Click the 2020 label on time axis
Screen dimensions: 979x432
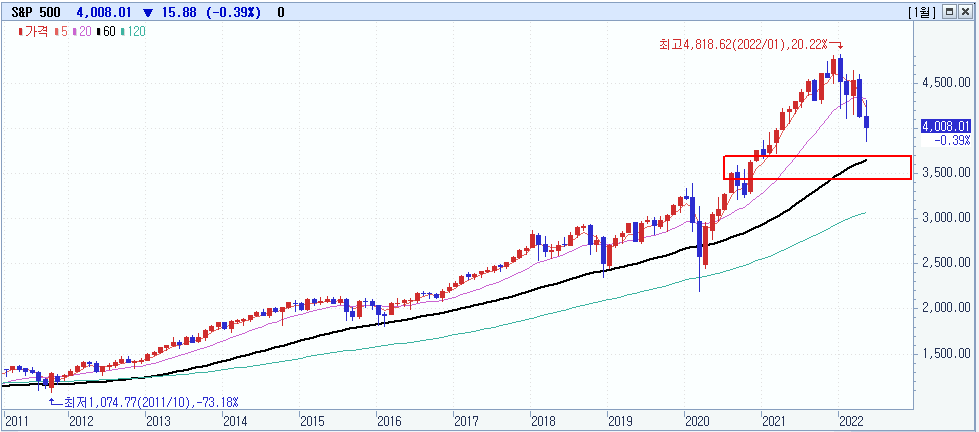(x=696, y=421)
